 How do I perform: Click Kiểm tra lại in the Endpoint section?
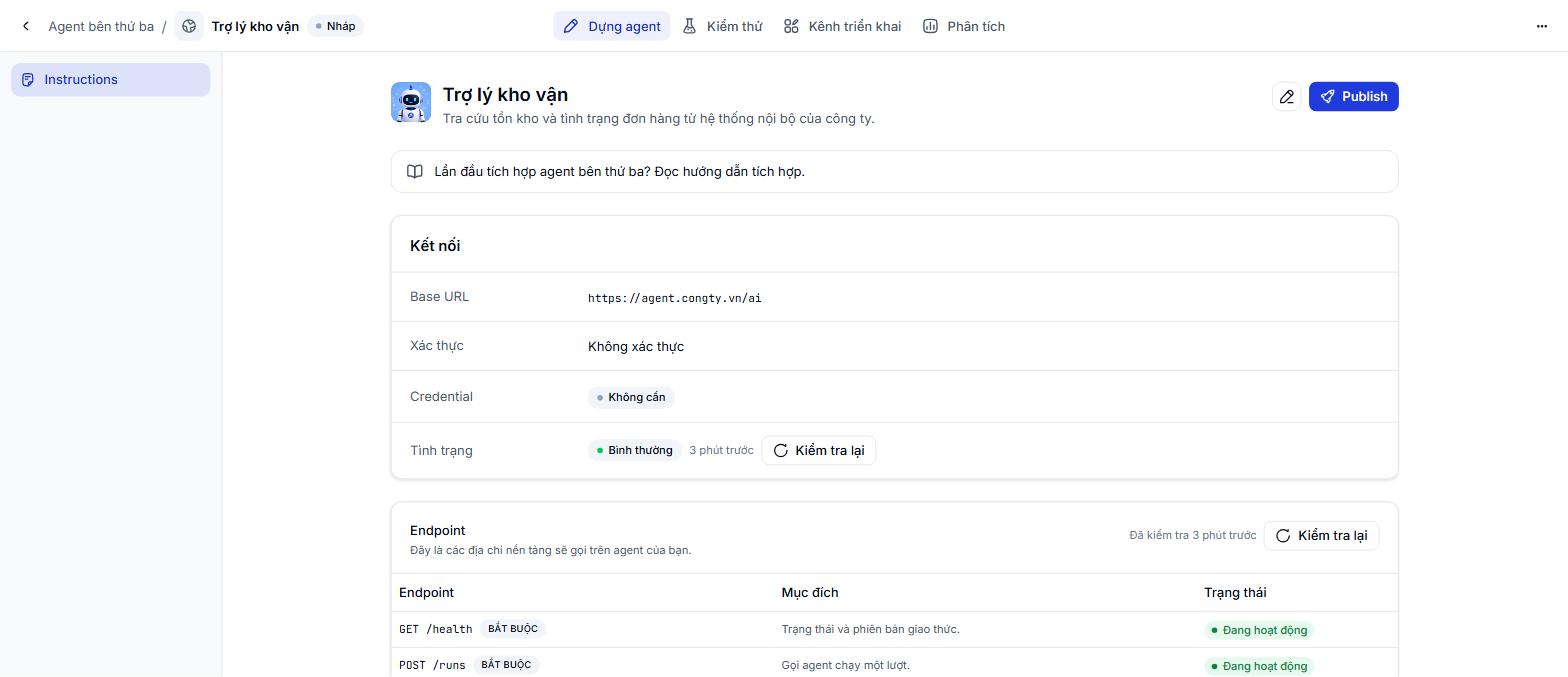(x=1322, y=535)
